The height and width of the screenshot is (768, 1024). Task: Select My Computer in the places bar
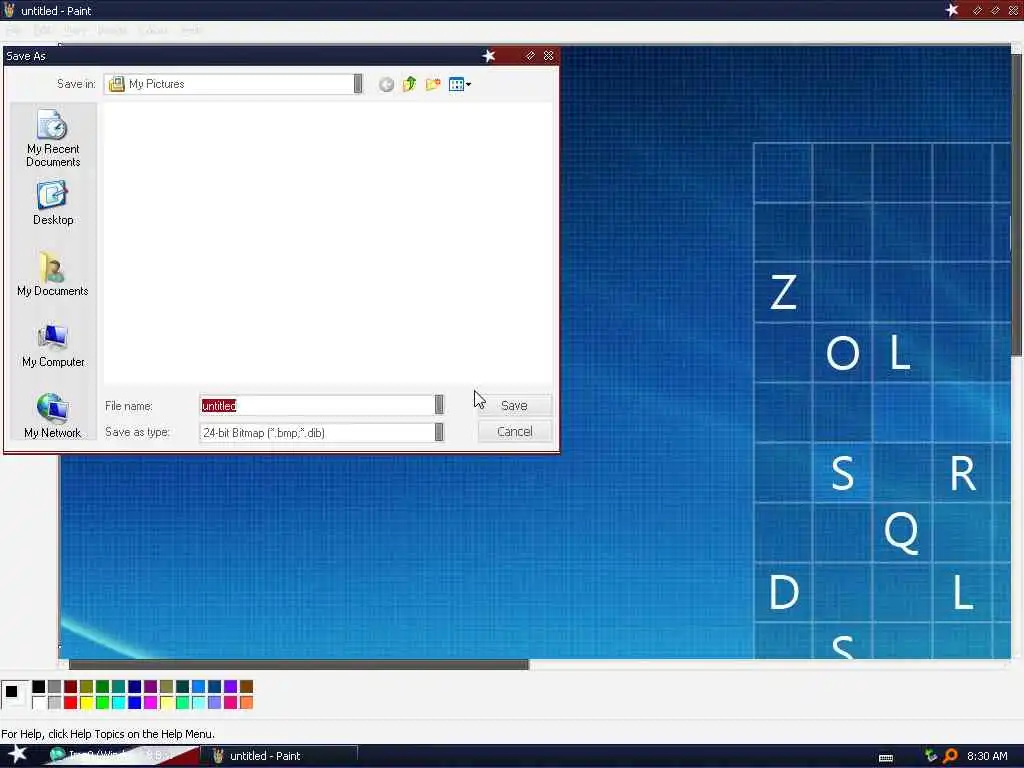(x=53, y=345)
